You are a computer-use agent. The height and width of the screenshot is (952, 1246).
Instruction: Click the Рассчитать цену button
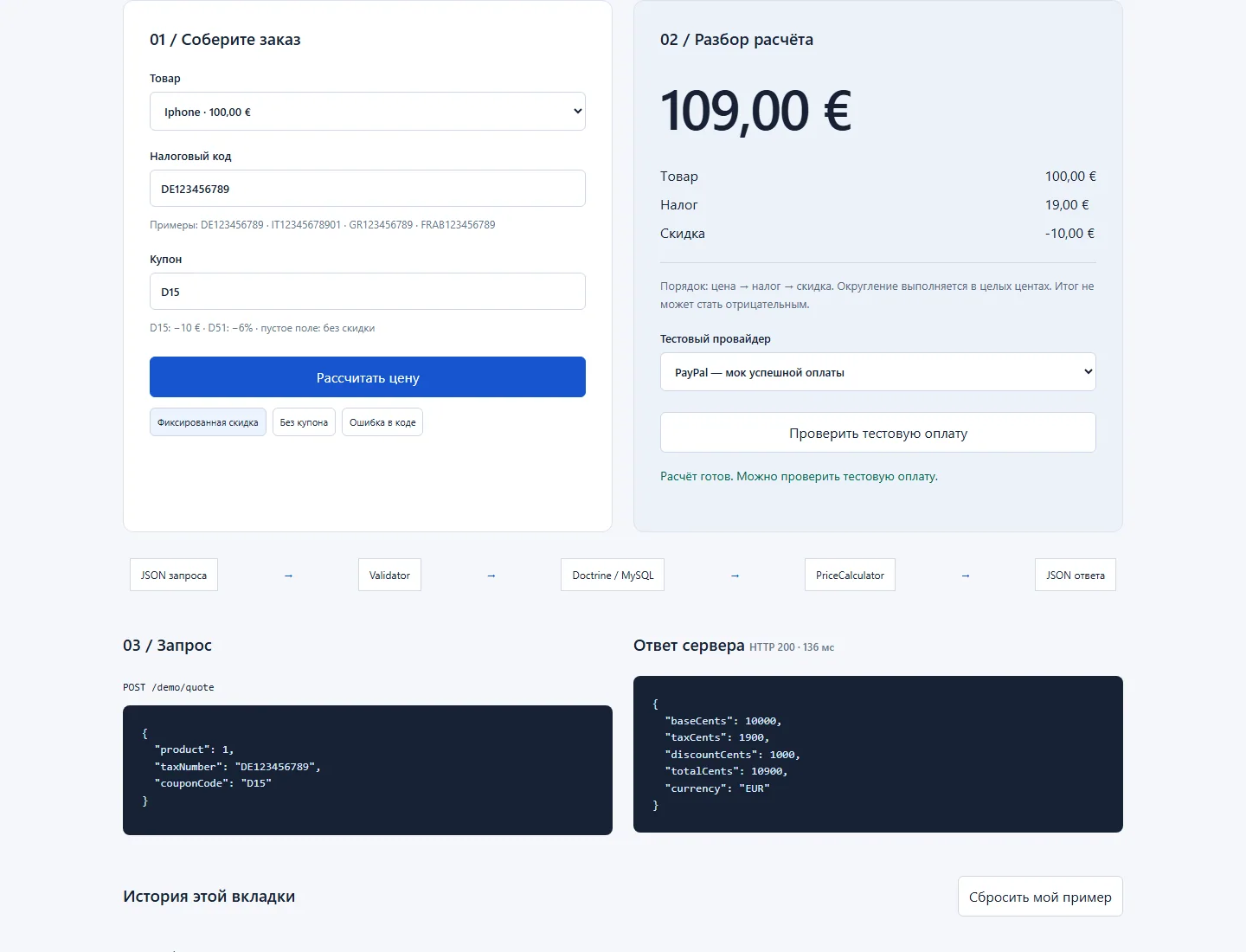click(368, 377)
